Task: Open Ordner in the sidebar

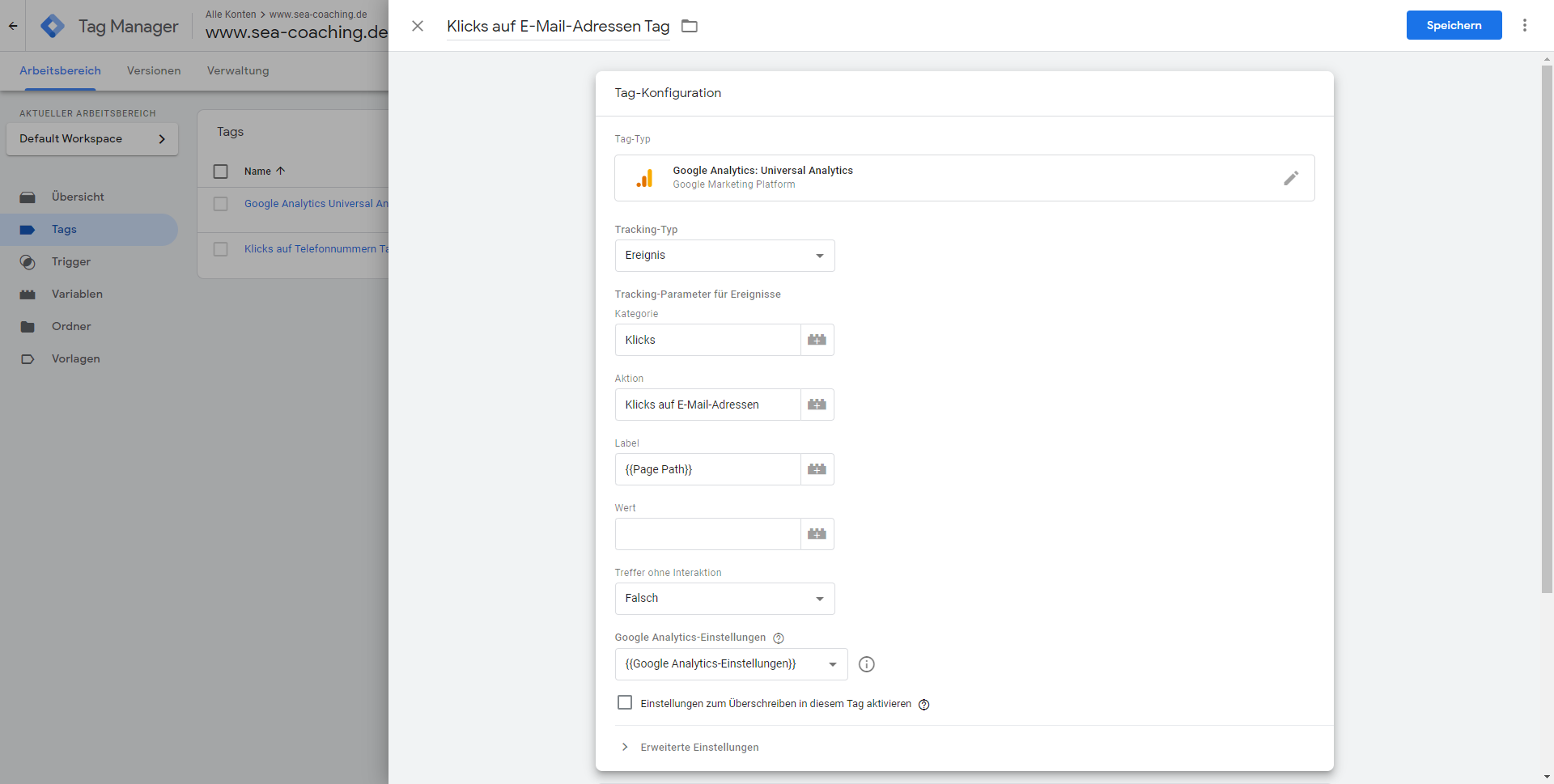Action: [x=71, y=326]
